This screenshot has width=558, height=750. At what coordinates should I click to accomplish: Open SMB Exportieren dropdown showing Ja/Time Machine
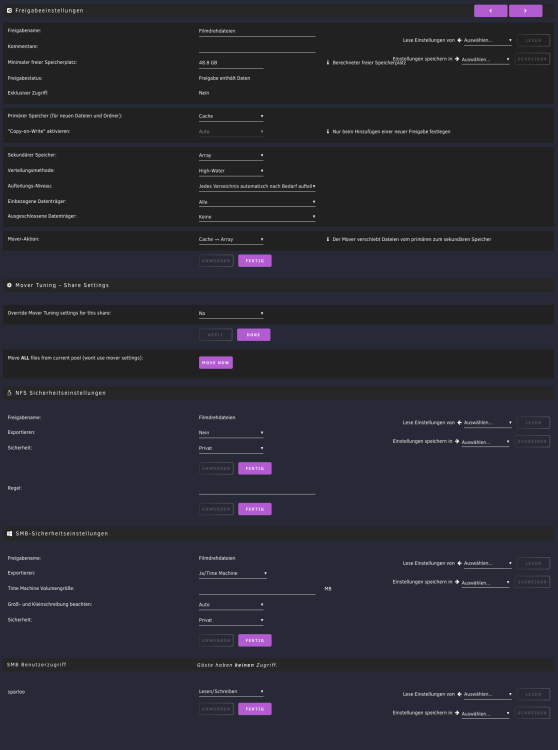point(233,574)
